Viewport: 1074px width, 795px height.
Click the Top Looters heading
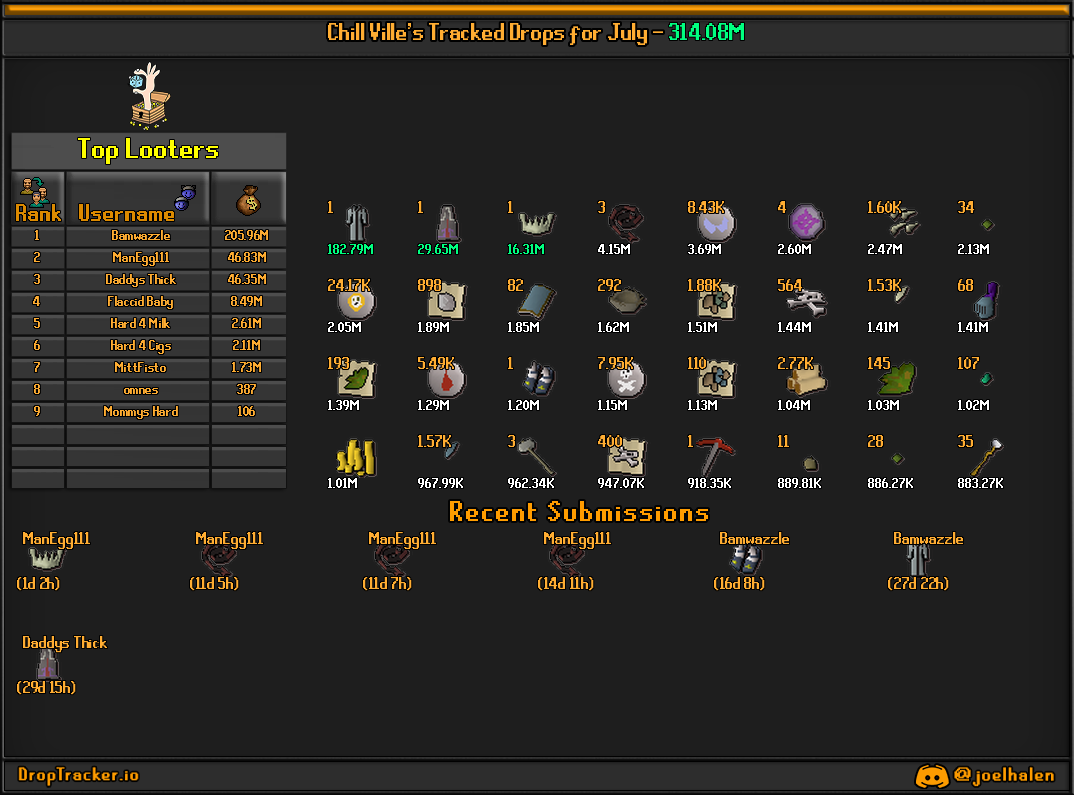click(148, 149)
